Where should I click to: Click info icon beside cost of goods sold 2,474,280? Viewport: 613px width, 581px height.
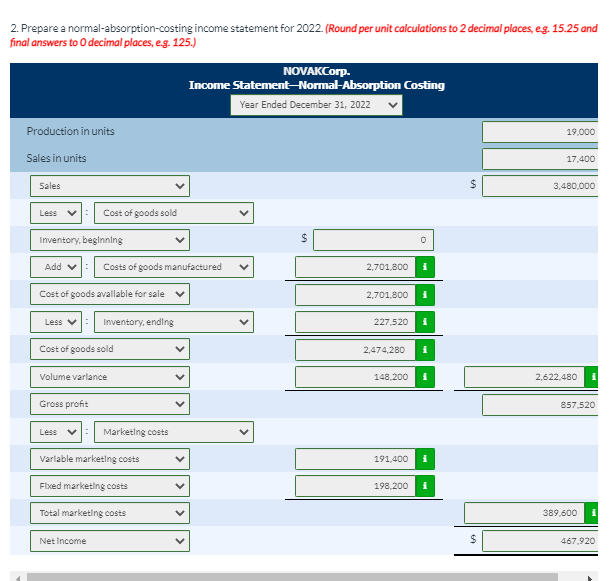425,350
